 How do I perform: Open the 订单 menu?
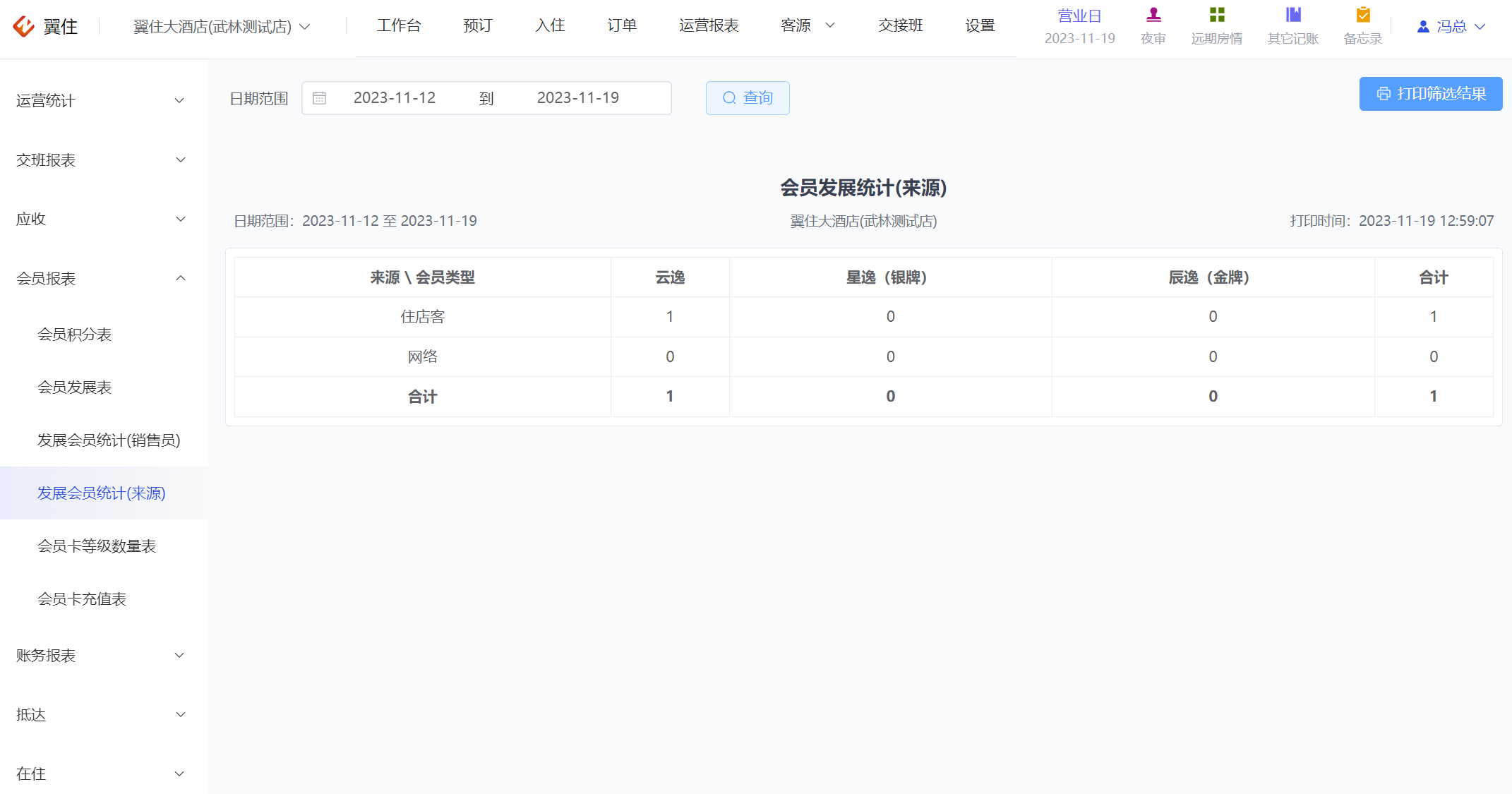622,25
